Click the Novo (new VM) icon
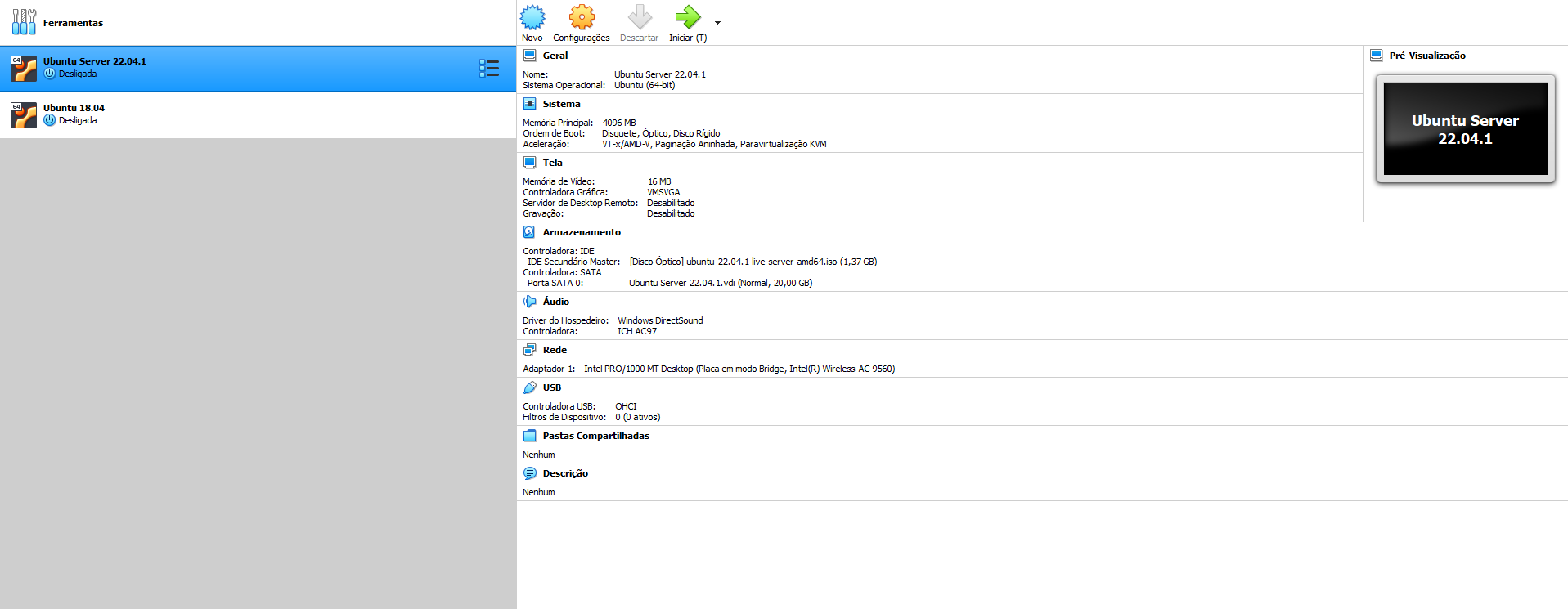Image resolution: width=1568 pixels, height=609 pixels. [532, 17]
